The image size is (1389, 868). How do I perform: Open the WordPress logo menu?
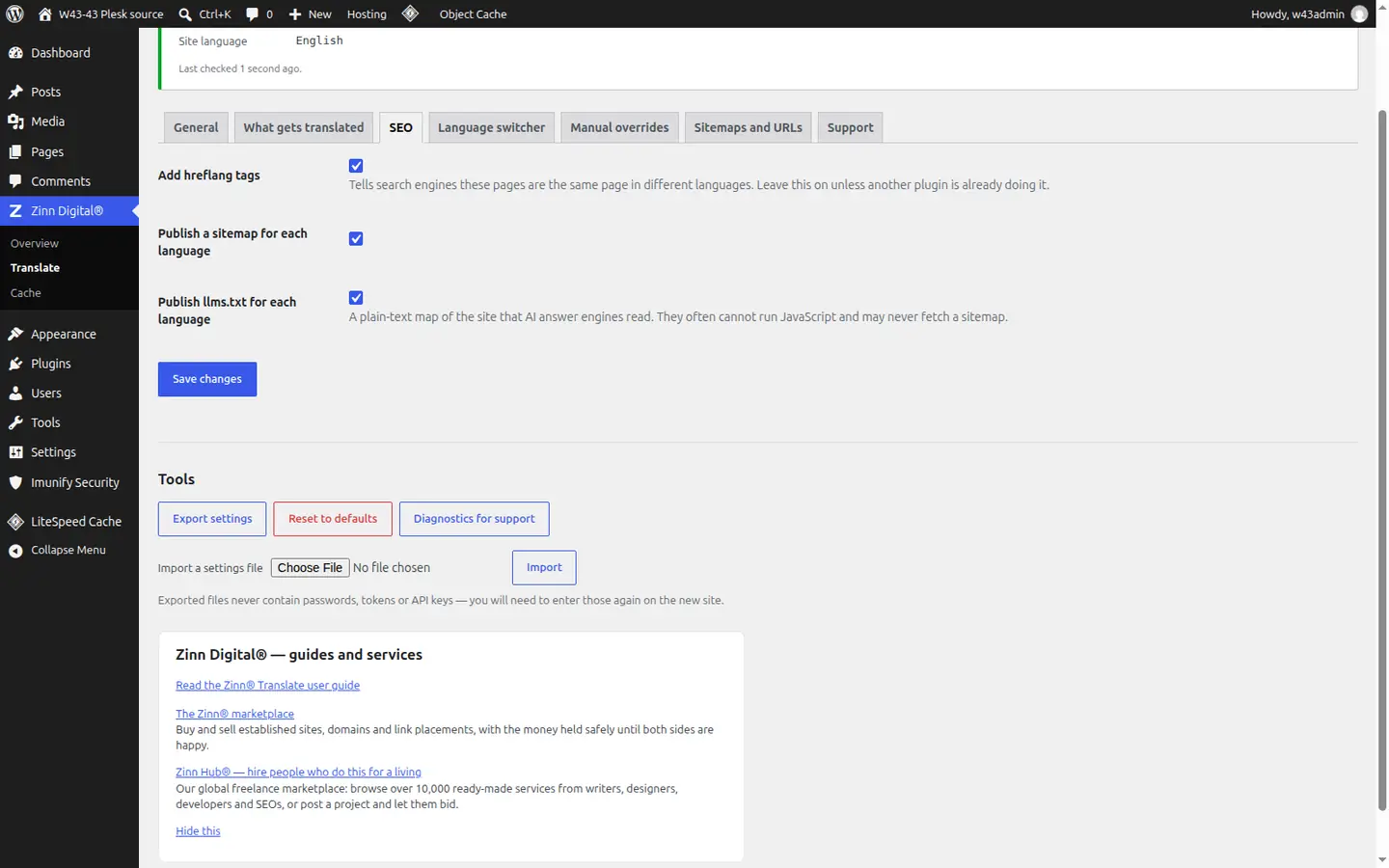click(14, 14)
